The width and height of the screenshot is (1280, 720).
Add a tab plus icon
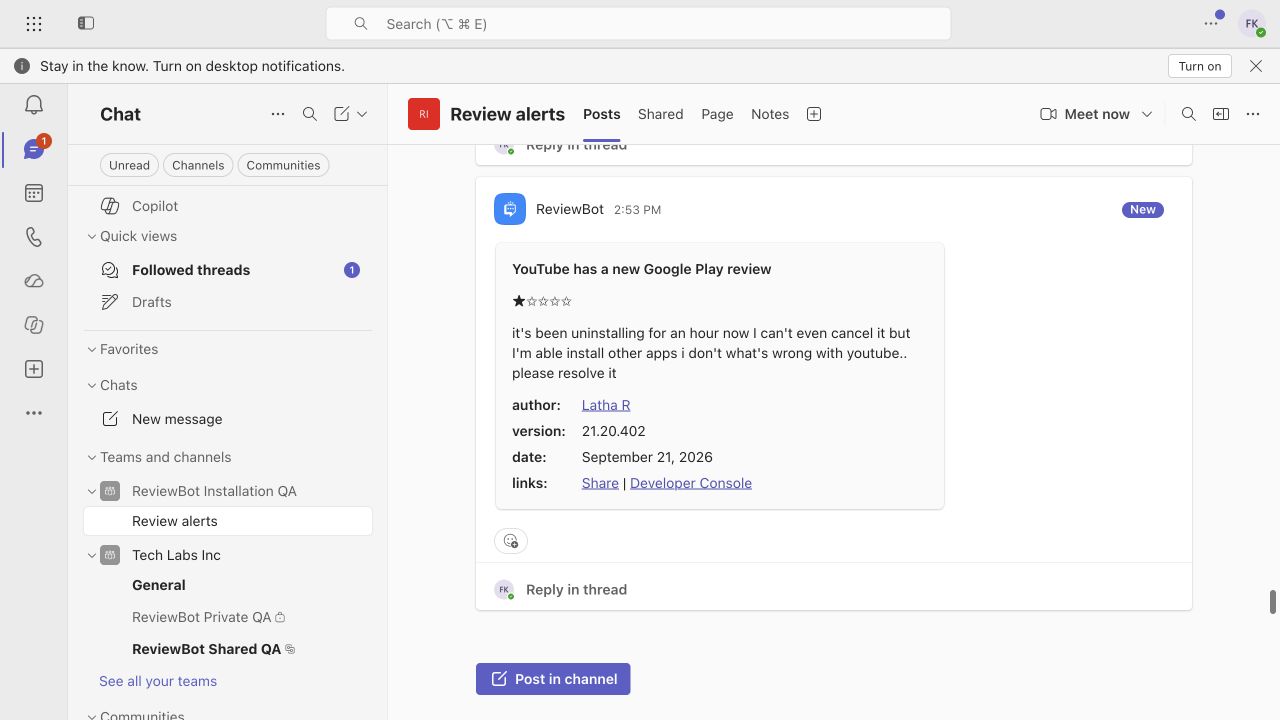[x=814, y=114]
